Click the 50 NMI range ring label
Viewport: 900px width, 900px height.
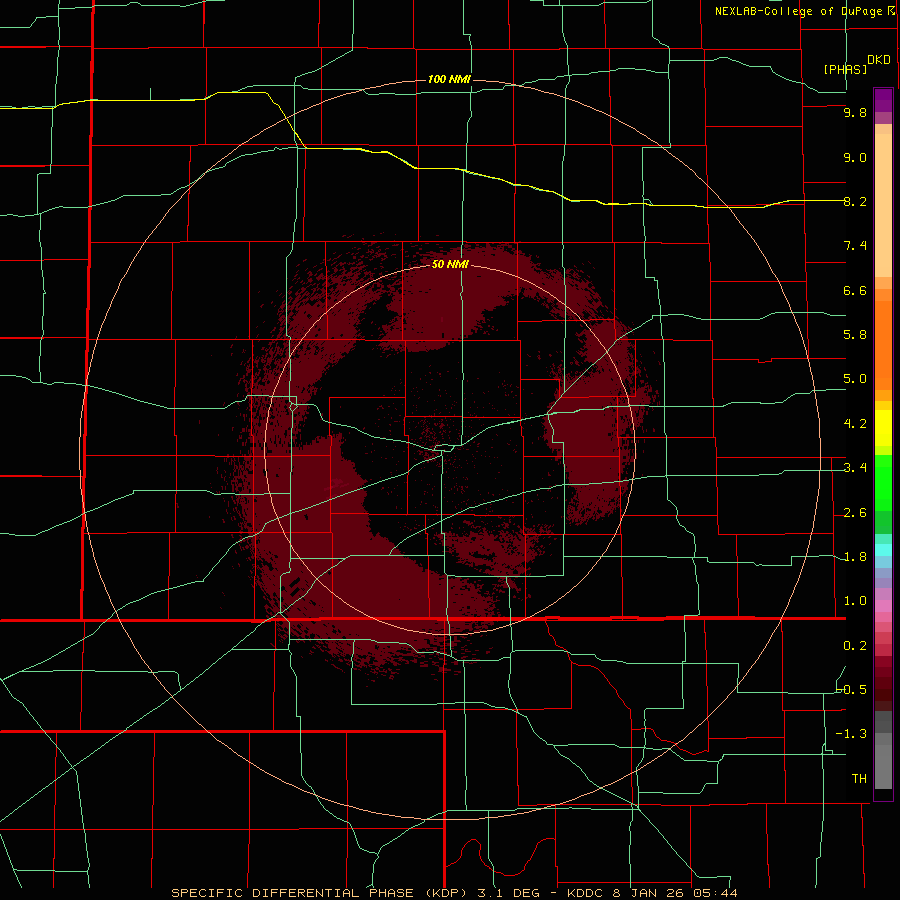click(x=450, y=264)
